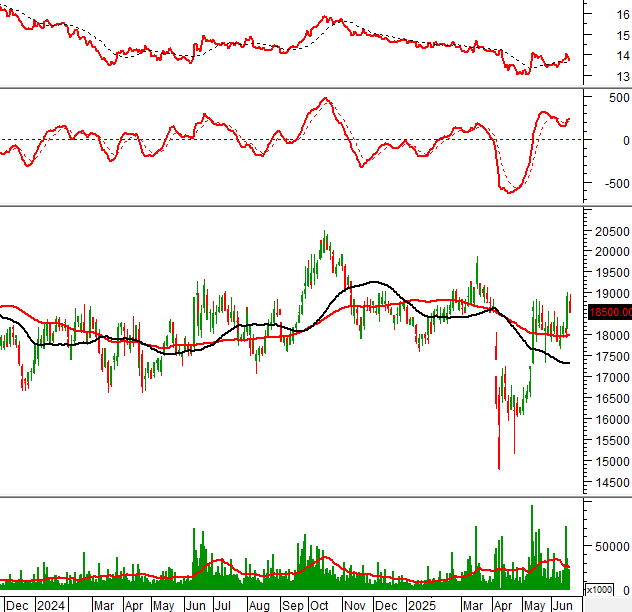The width and height of the screenshot is (632, 612).
Task: Click the 15 label on top indicator axis
Action: click(623, 35)
